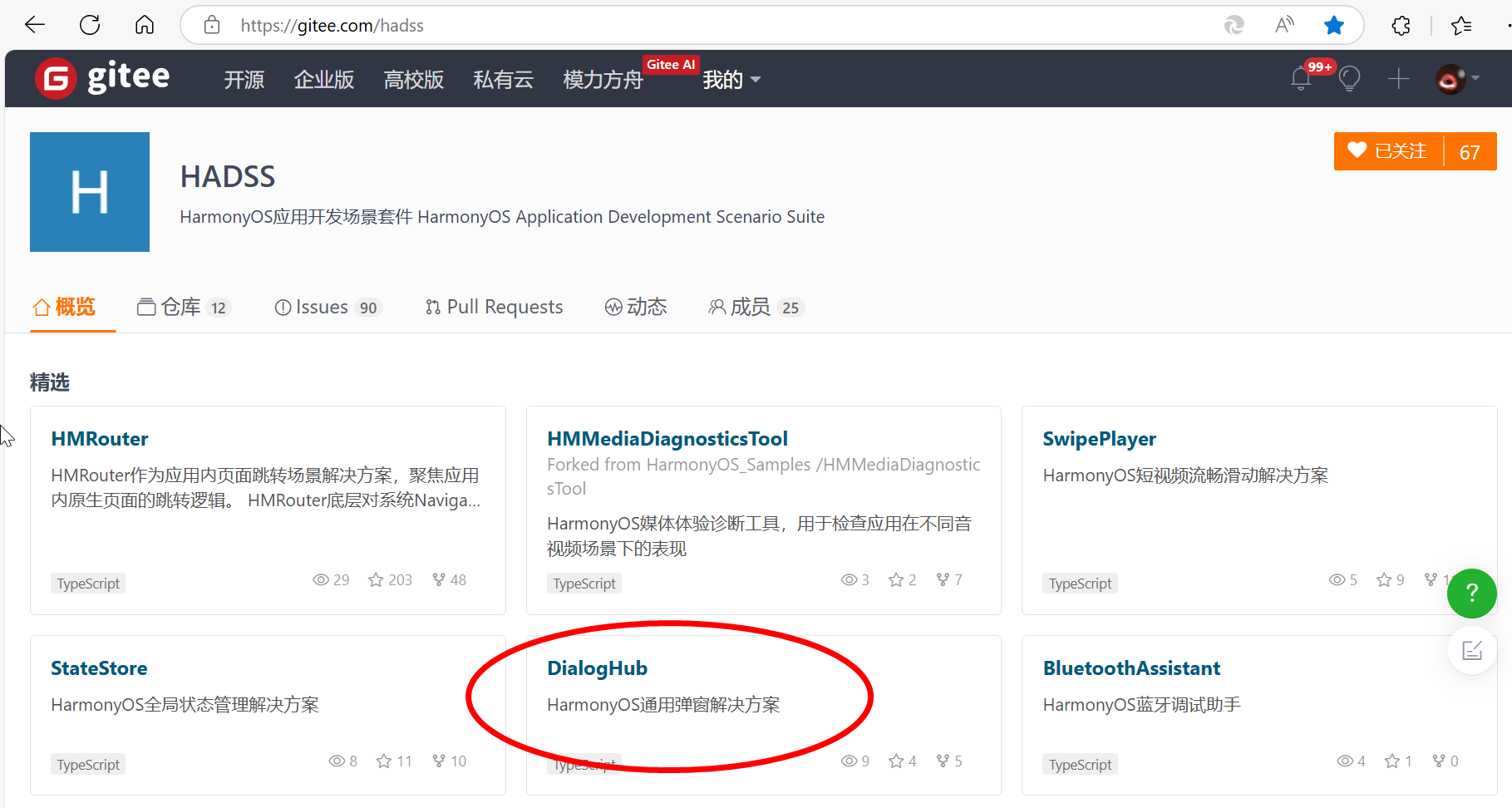Click the lightbulb icon in Gitee header
The height and width of the screenshot is (808, 1512).
coord(1349,79)
